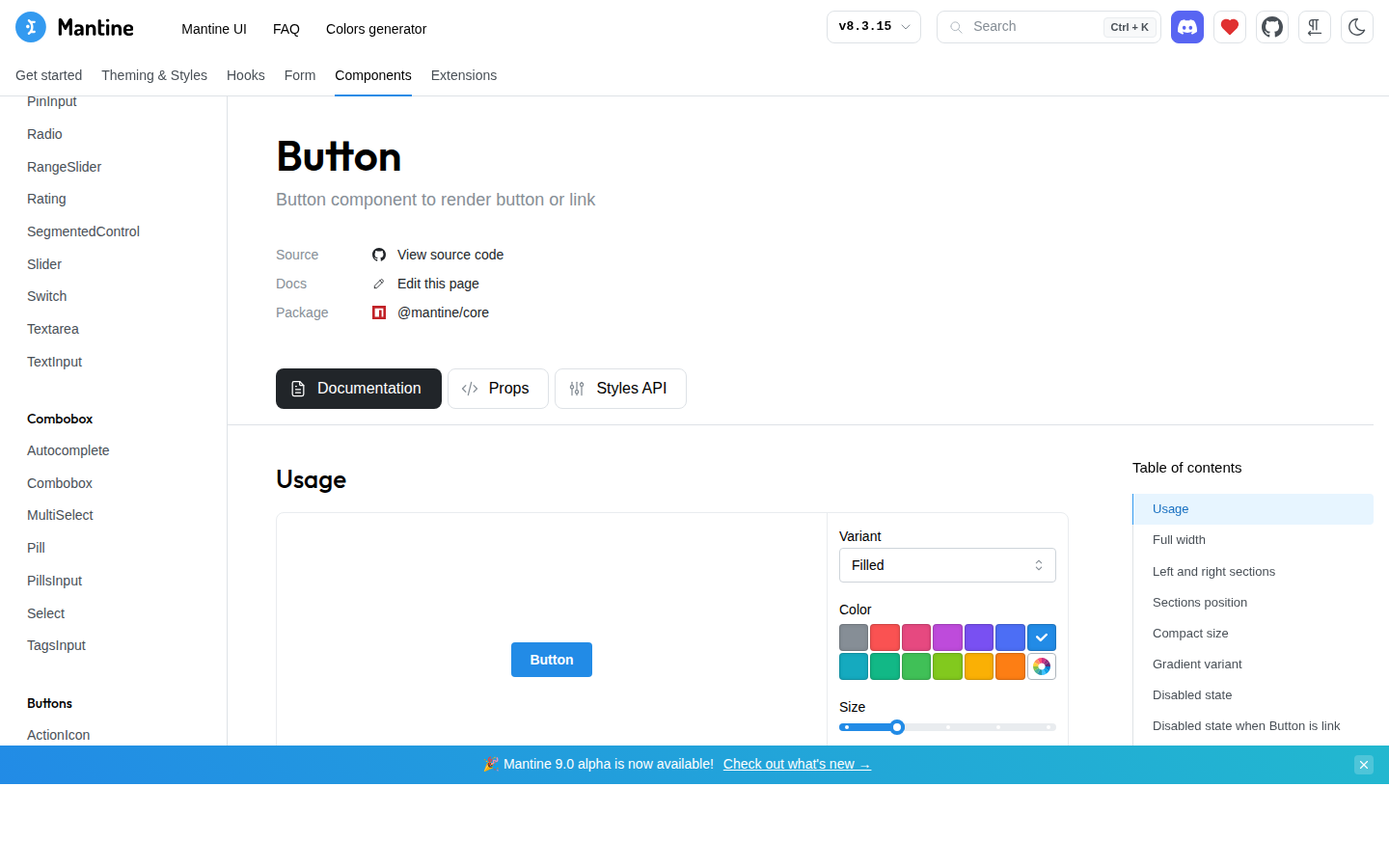Viewport: 1389px width, 868px height.
Task: Select the teal color swatch
Action: pos(885,666)
